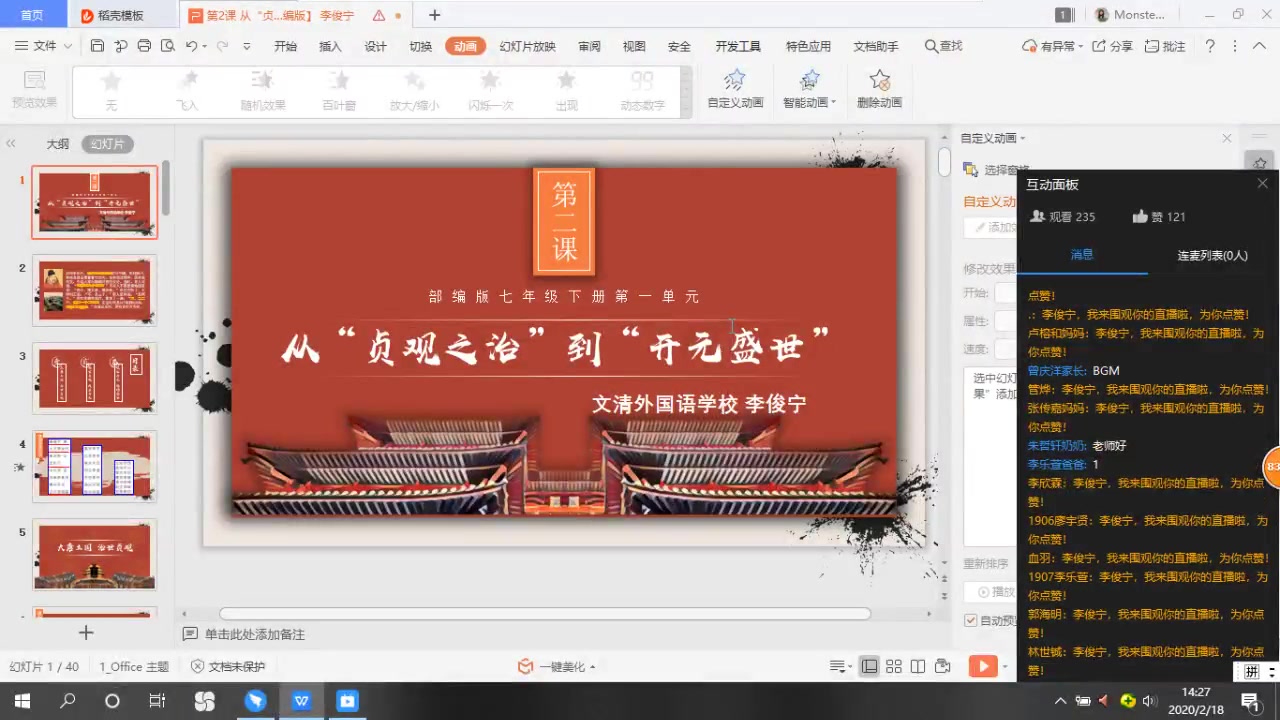Open the help question mark icon
Image resolution: width=1280 pixels, height=720 pixels.
point(1210,46)
